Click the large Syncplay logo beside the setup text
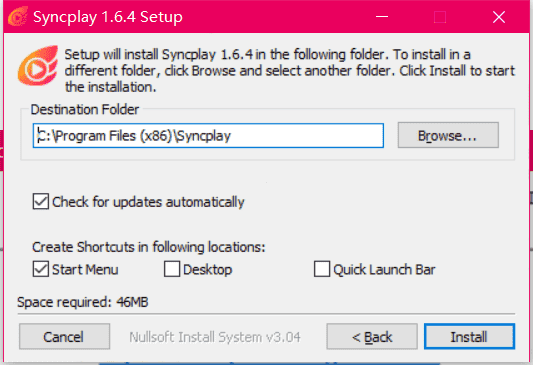Screen dimensions: 533x365 point(38,66)
